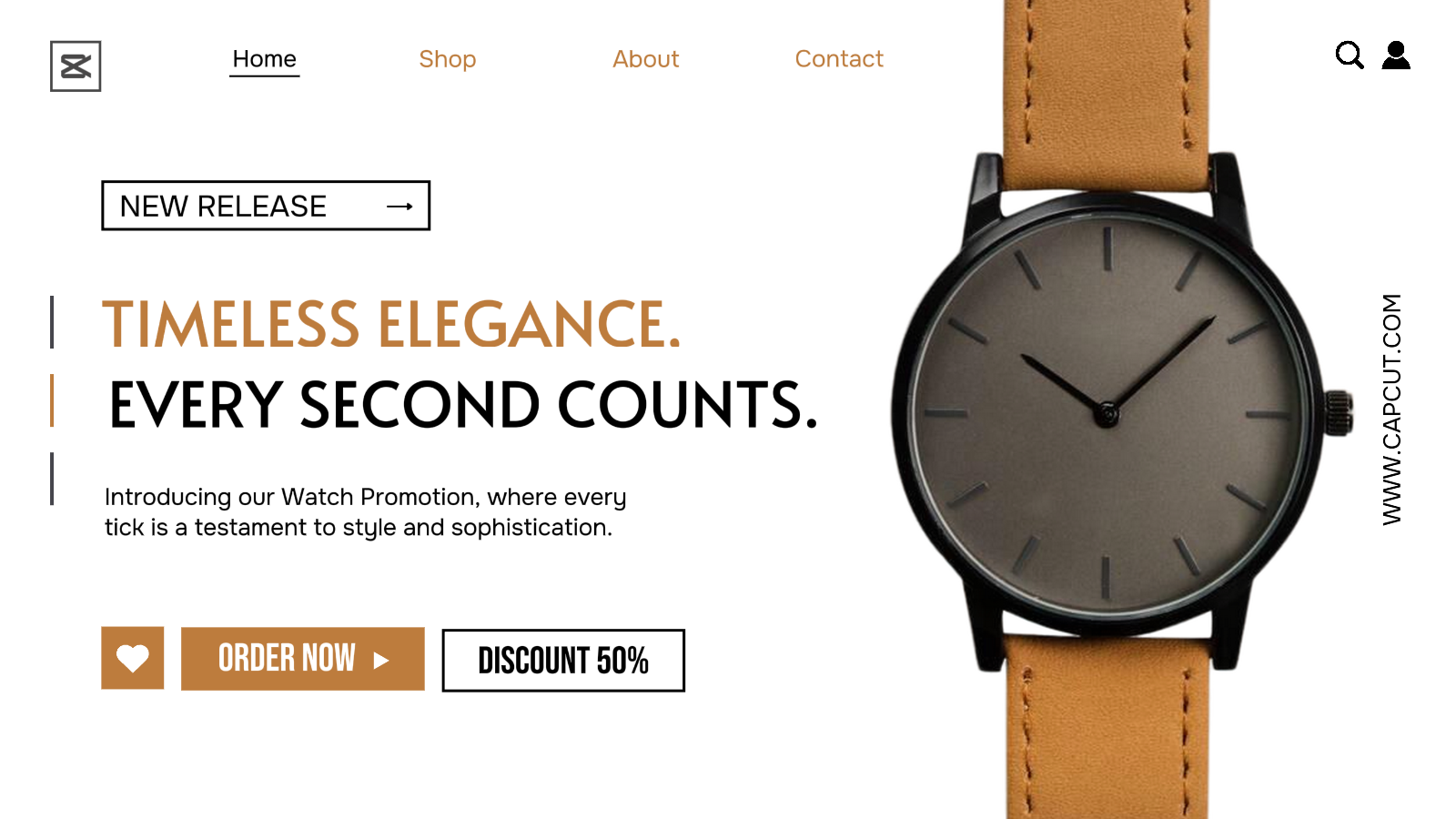Image resolution: width=1456 pixels, height=819 pixels.
Task: Click the DISCOUNT 50% button
Action: (563, 661)
